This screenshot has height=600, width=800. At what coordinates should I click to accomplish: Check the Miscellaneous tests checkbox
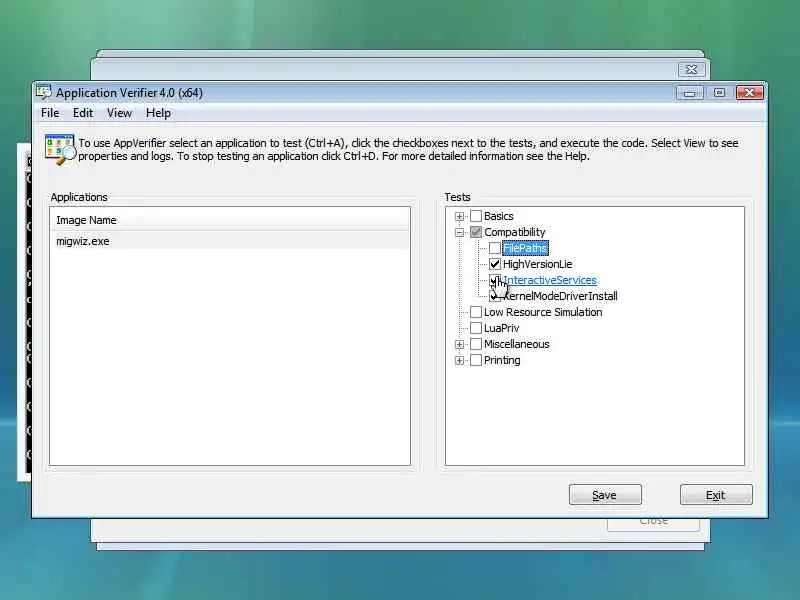(476, 344)
